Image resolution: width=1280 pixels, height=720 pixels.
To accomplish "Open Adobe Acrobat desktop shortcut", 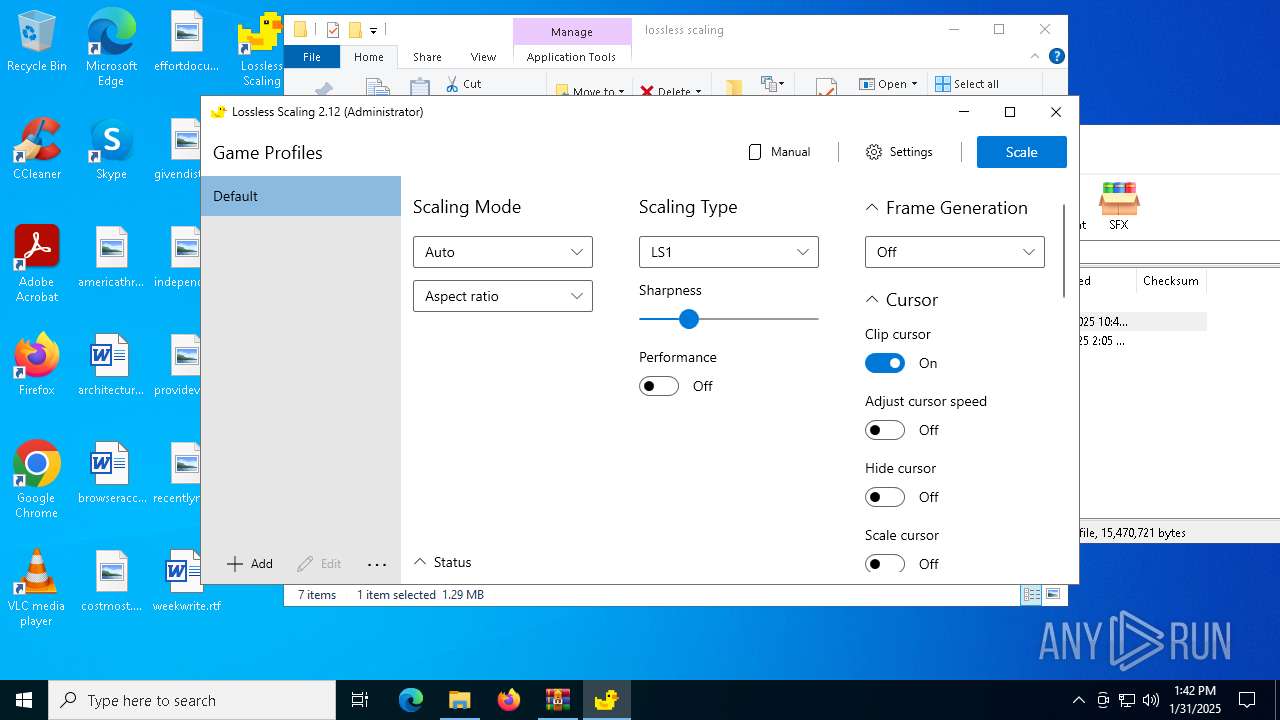I will click(37, 264).
